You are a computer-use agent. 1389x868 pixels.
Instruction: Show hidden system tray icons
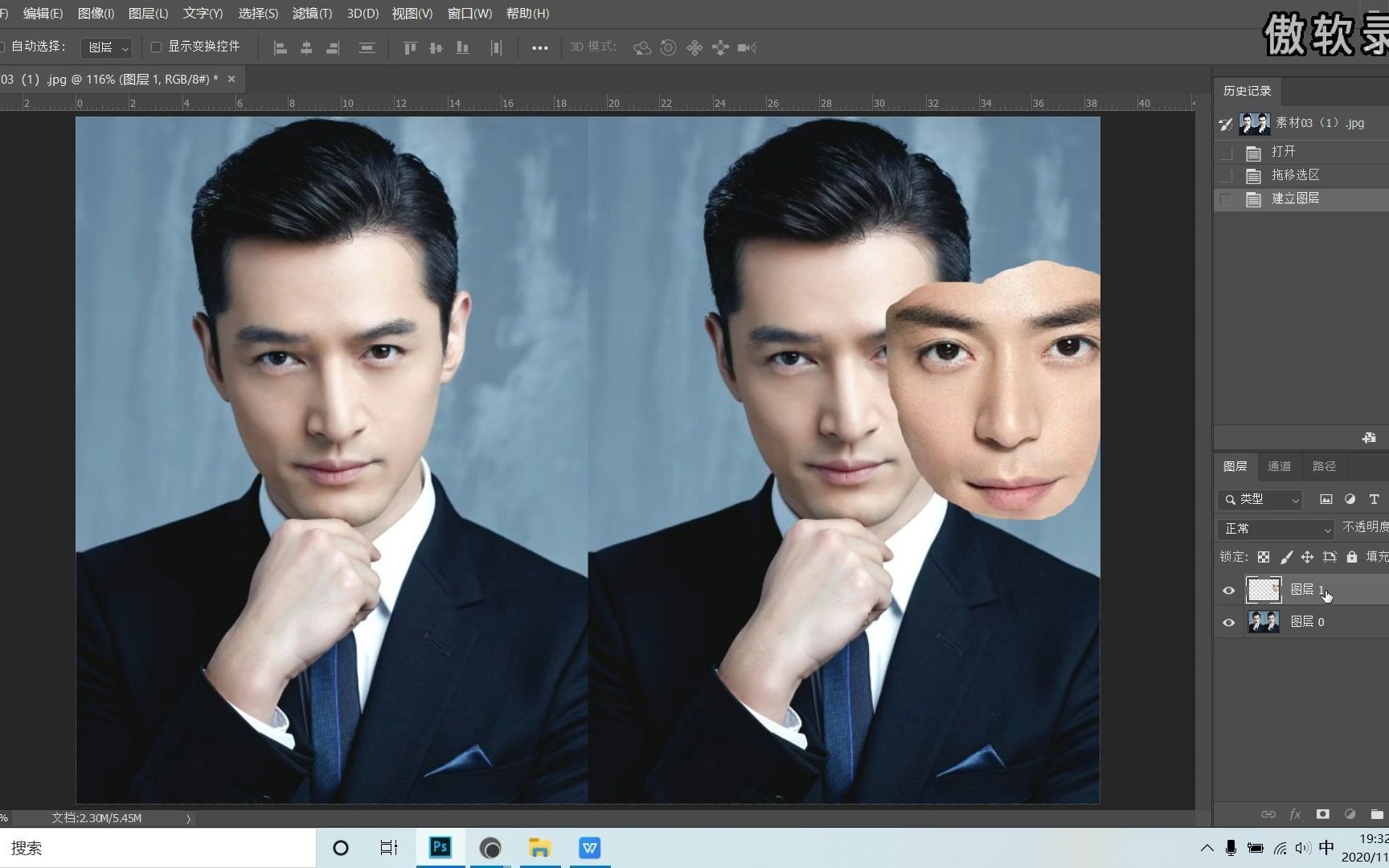(1207, 849)
